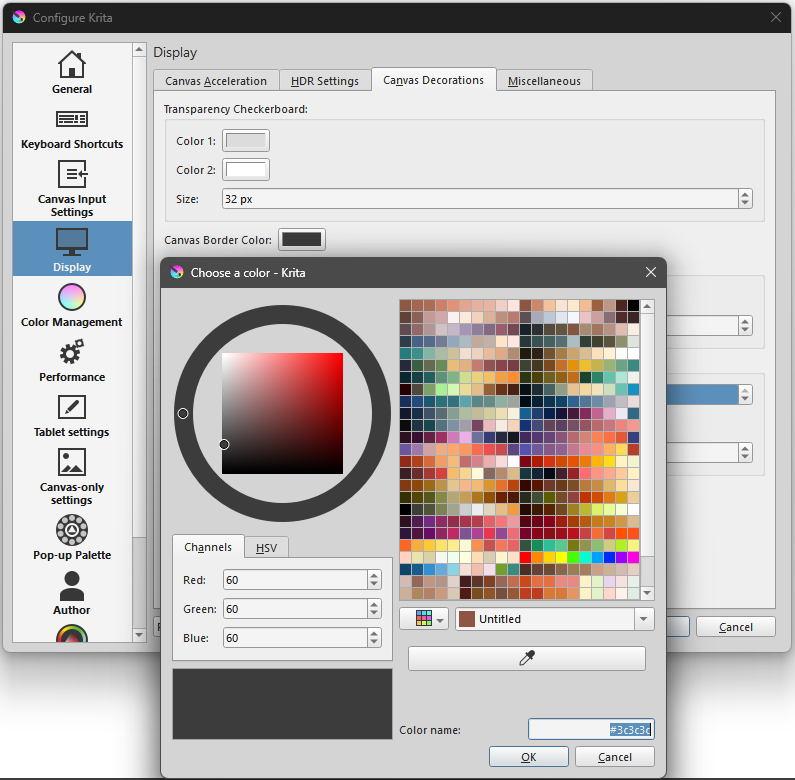Switch to the Miscellaneous tab
Viewport: 795px width, 780px height.
coord(543,81)
